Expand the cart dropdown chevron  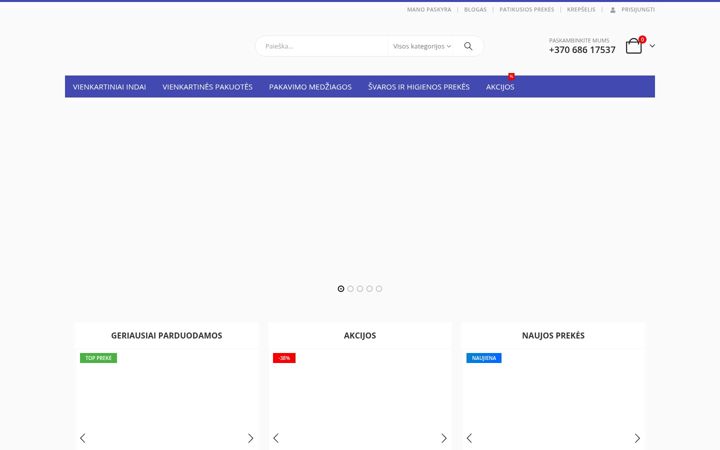(x=652, y=46)
